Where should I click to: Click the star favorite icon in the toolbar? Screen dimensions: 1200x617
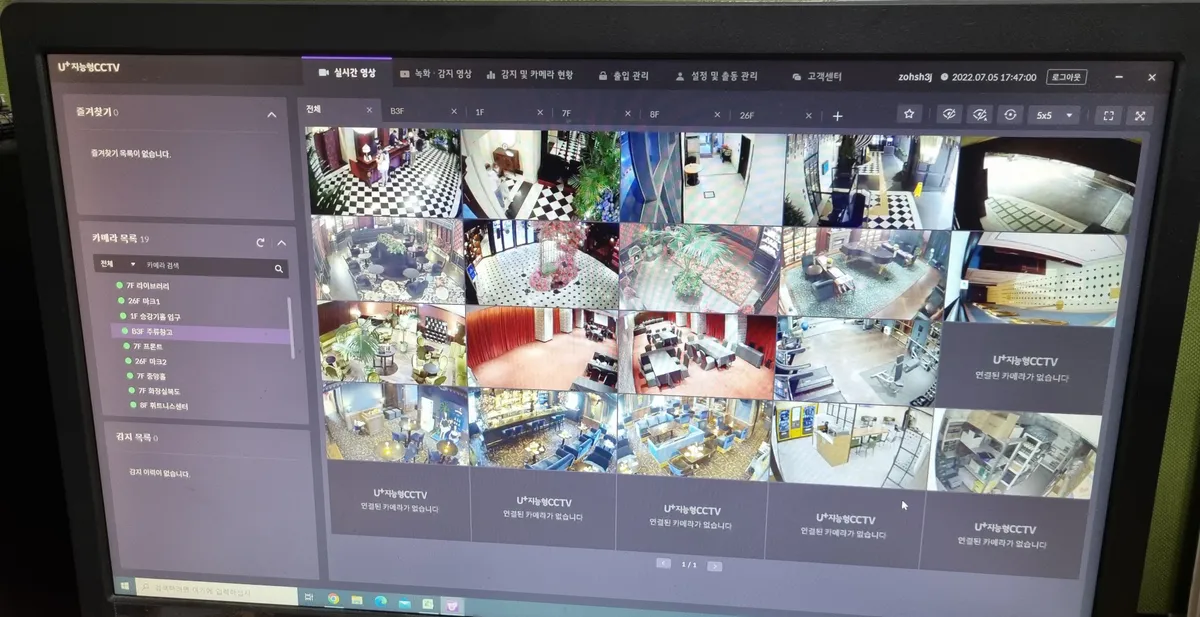(x=908, y=114)
